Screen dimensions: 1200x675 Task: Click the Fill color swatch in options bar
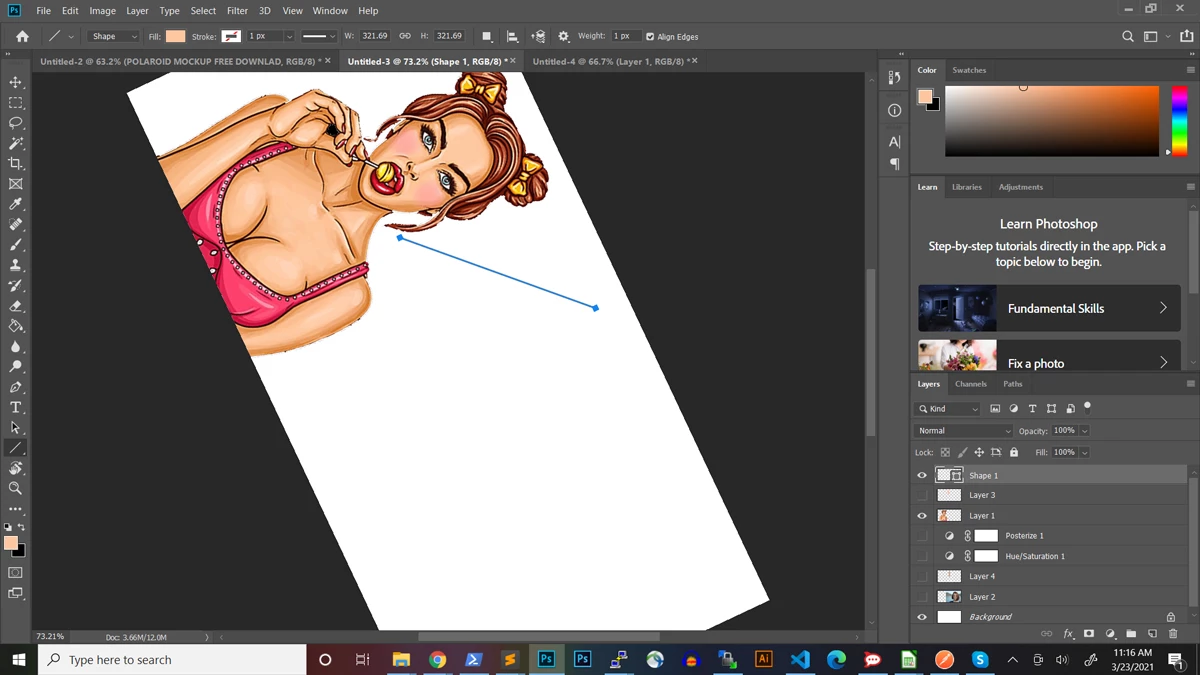coord(175,36)
